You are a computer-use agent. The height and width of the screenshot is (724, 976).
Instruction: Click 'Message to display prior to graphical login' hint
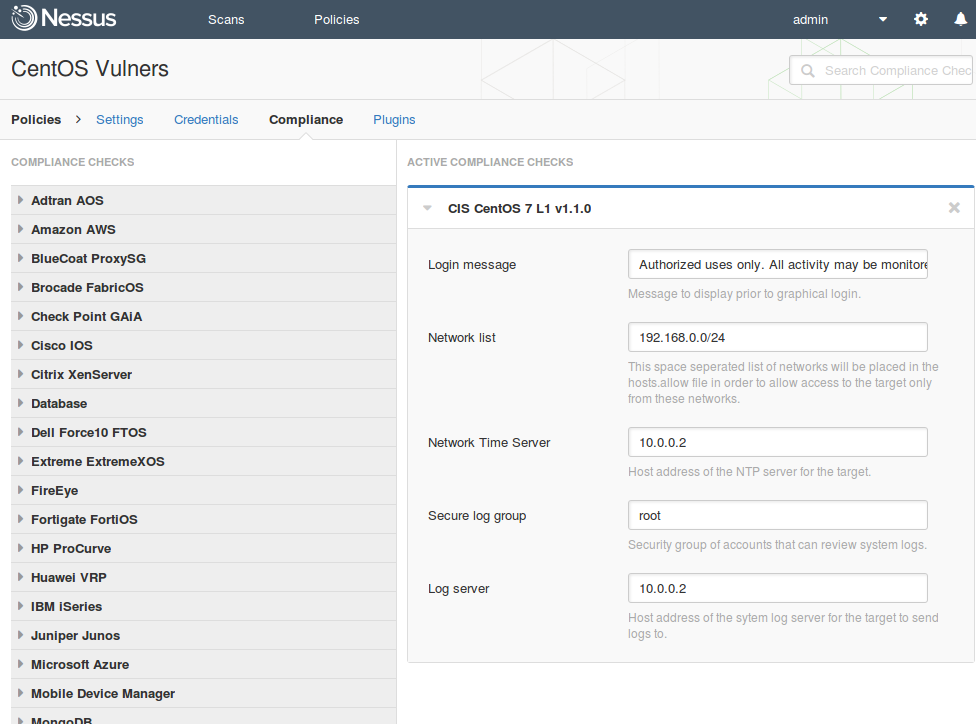pyautogui.click(x=744, y=294)
